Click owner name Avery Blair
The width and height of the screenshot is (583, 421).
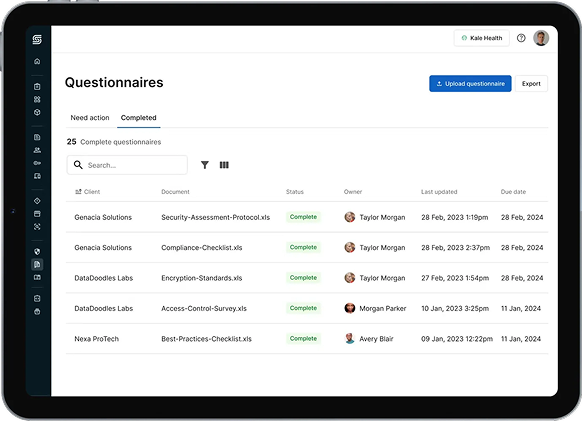pyautogui.click(x=376, y=339)
